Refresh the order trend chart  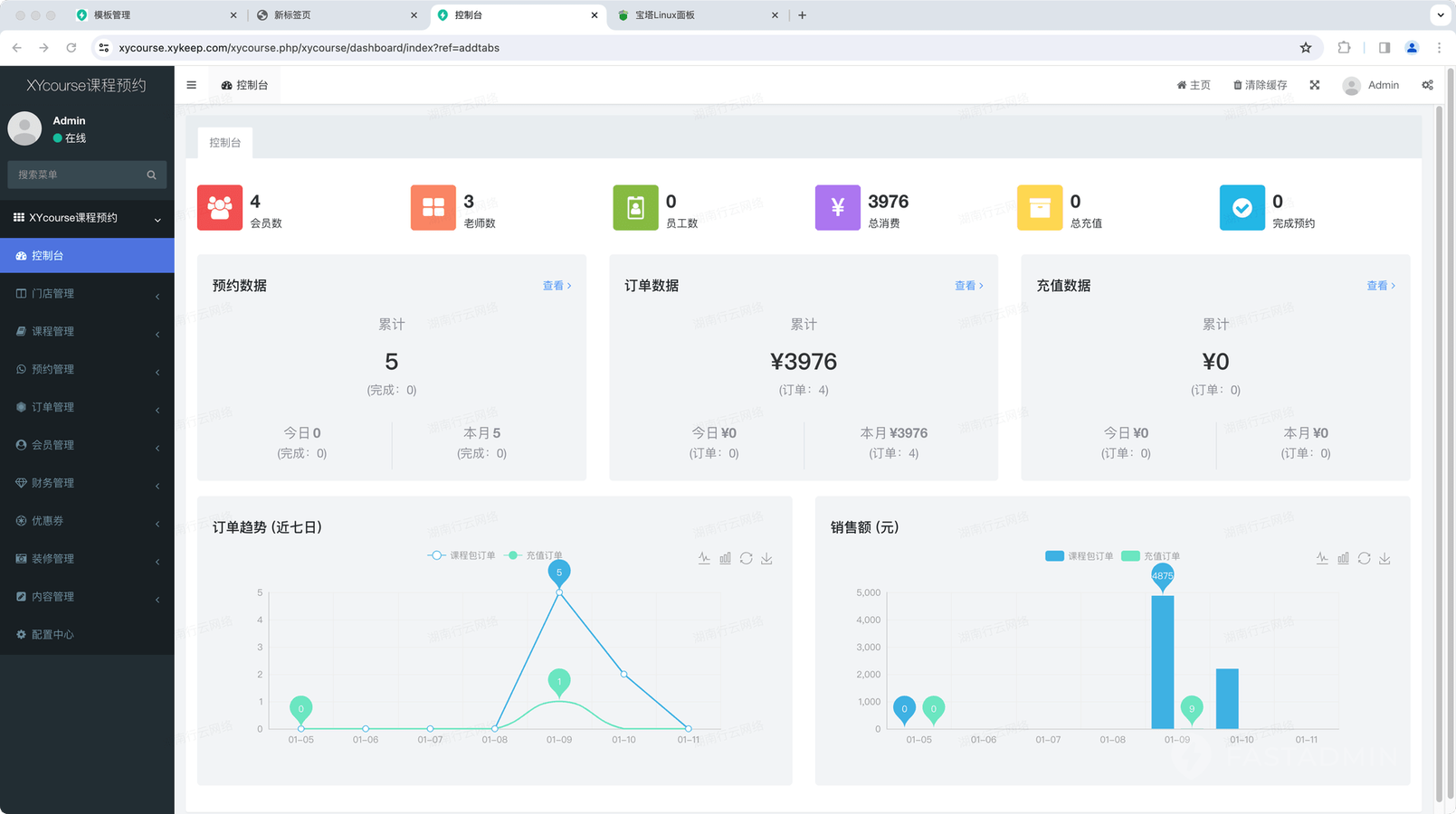(x=746, y=558)
